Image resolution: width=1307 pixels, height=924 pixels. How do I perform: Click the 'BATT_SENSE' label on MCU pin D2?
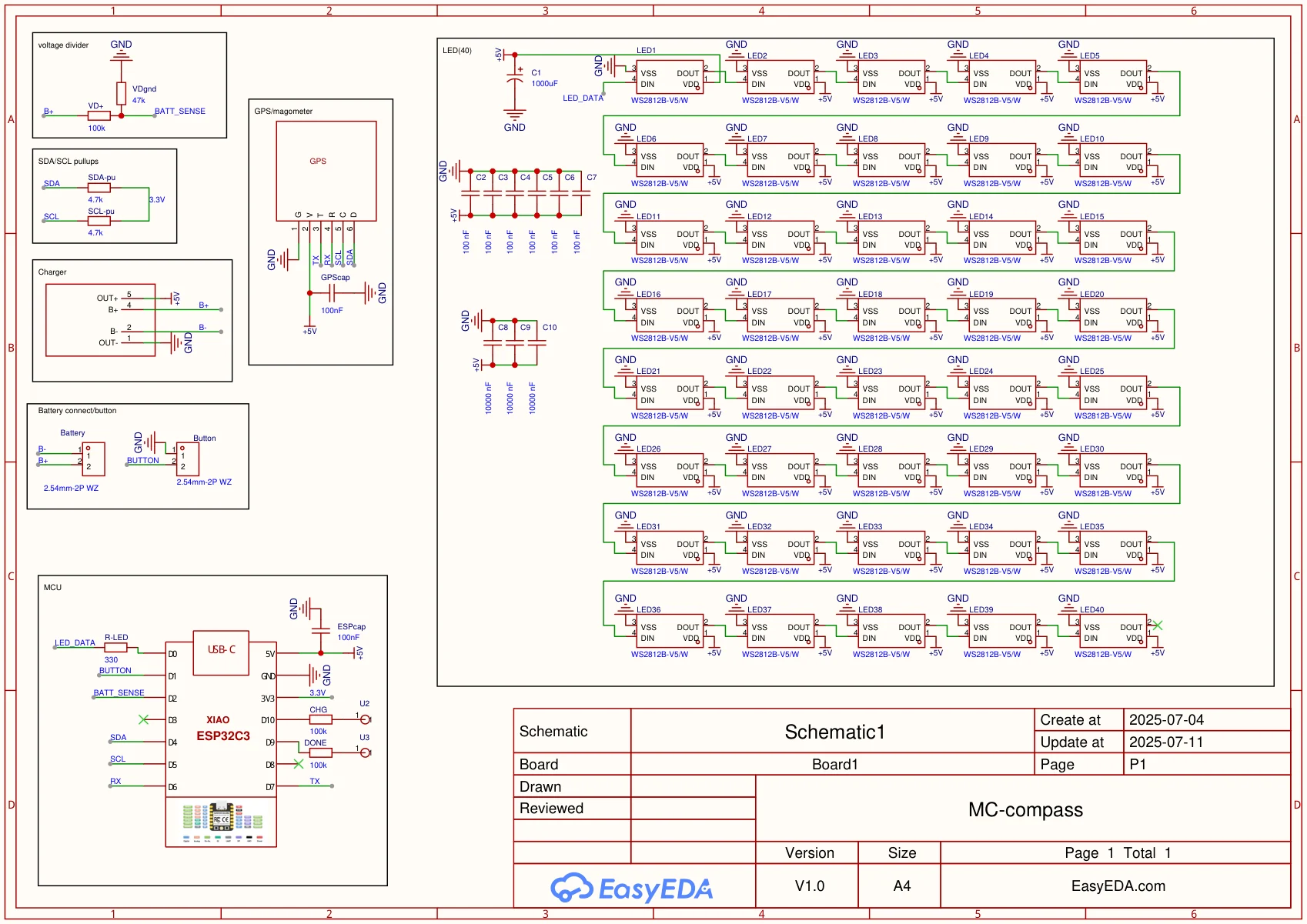click(x=119, y=693)
